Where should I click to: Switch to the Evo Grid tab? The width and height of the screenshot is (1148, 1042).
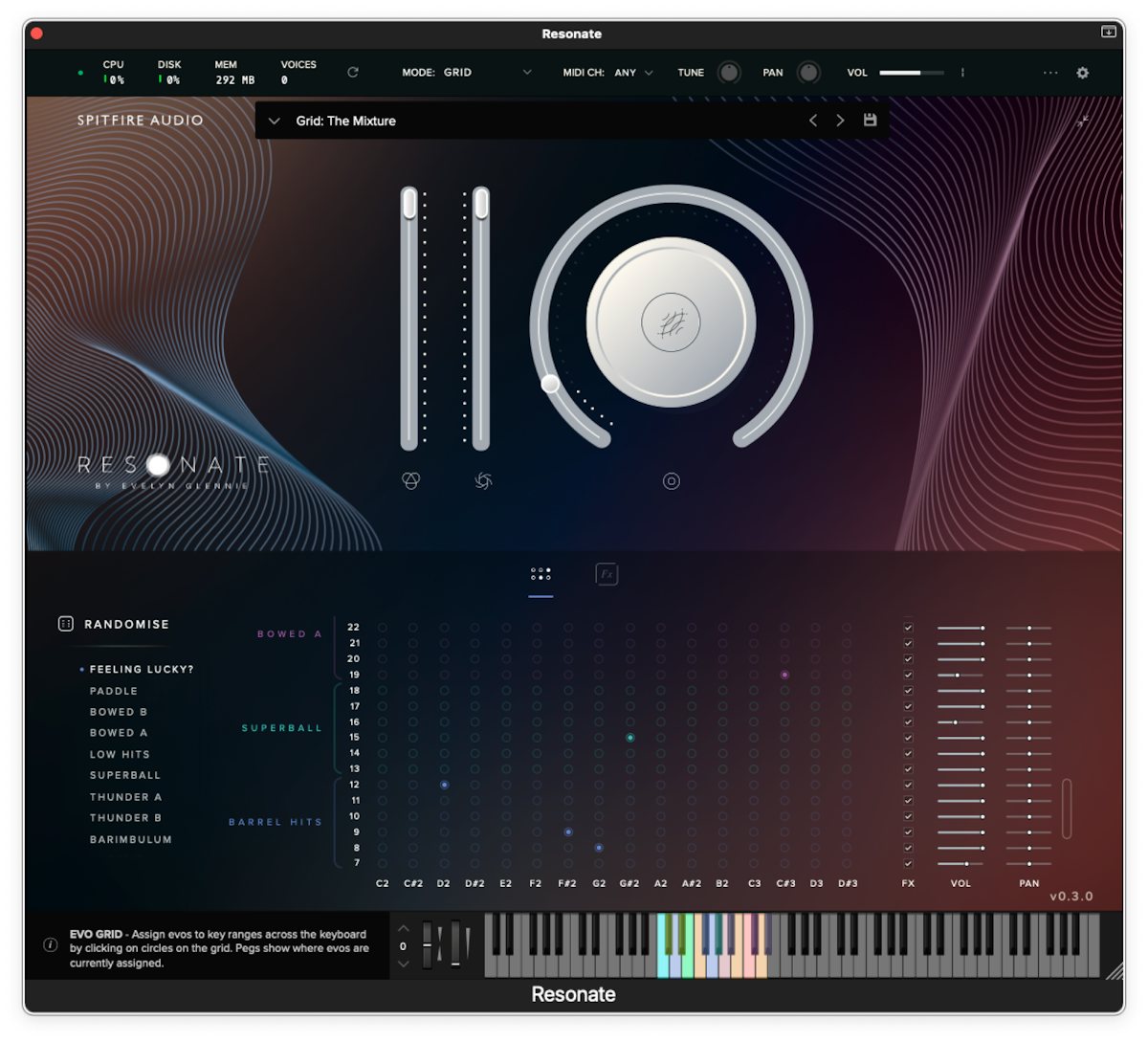click(541, 574)
